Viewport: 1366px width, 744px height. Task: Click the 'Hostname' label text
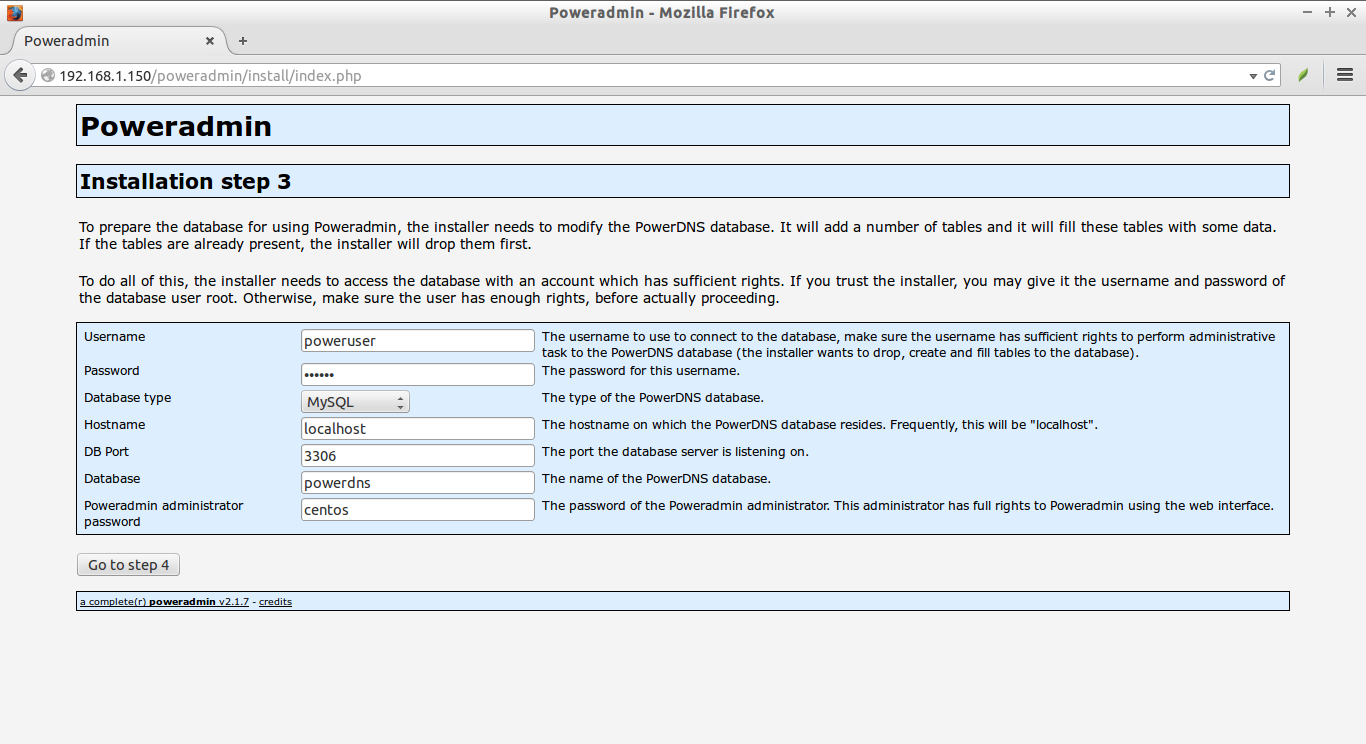(x=114, y=425)
